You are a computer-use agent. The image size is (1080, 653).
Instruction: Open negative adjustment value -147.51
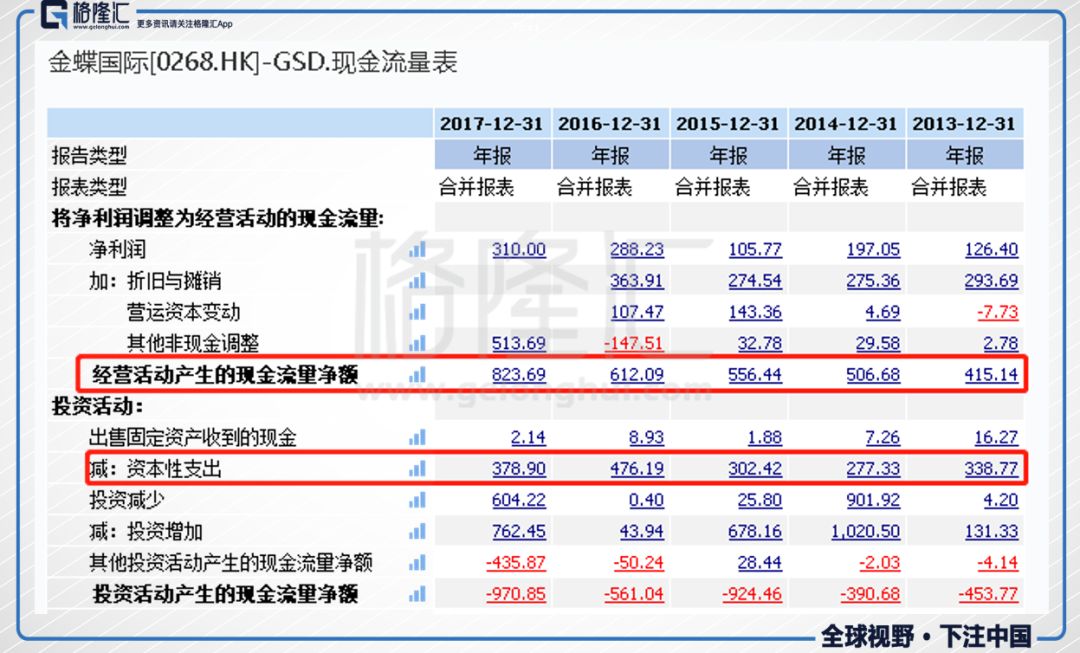[x=634, y=343]
